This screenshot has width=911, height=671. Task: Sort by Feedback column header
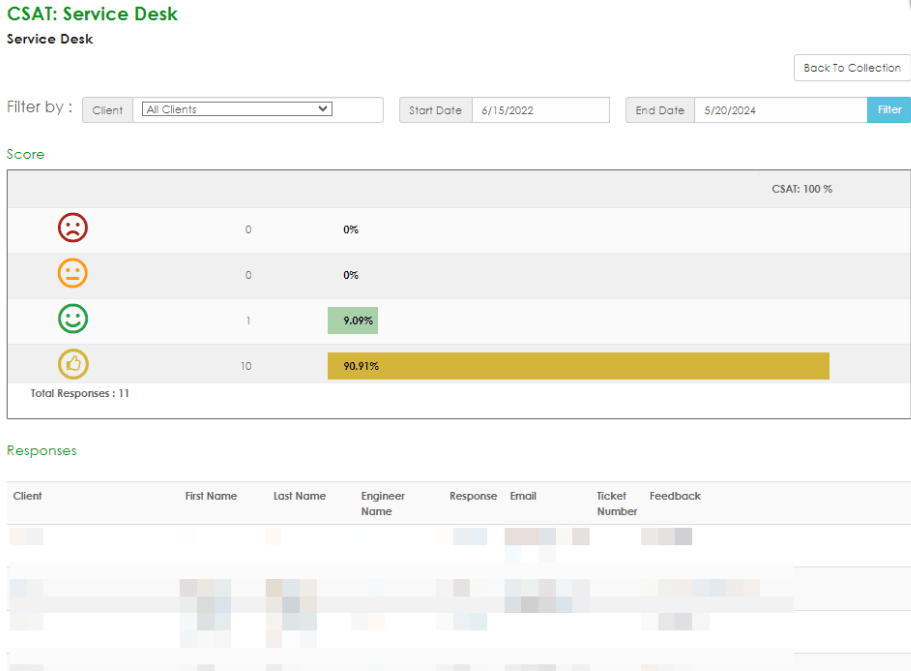(675, 496)
